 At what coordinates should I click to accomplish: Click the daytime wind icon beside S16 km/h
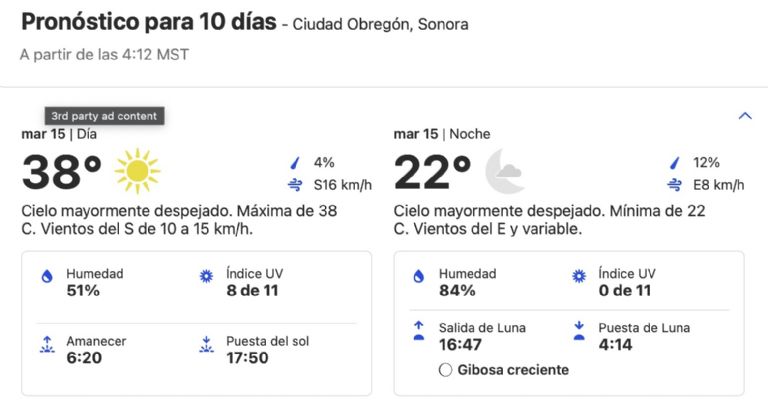pyautogui.click(x=295, y=185)
